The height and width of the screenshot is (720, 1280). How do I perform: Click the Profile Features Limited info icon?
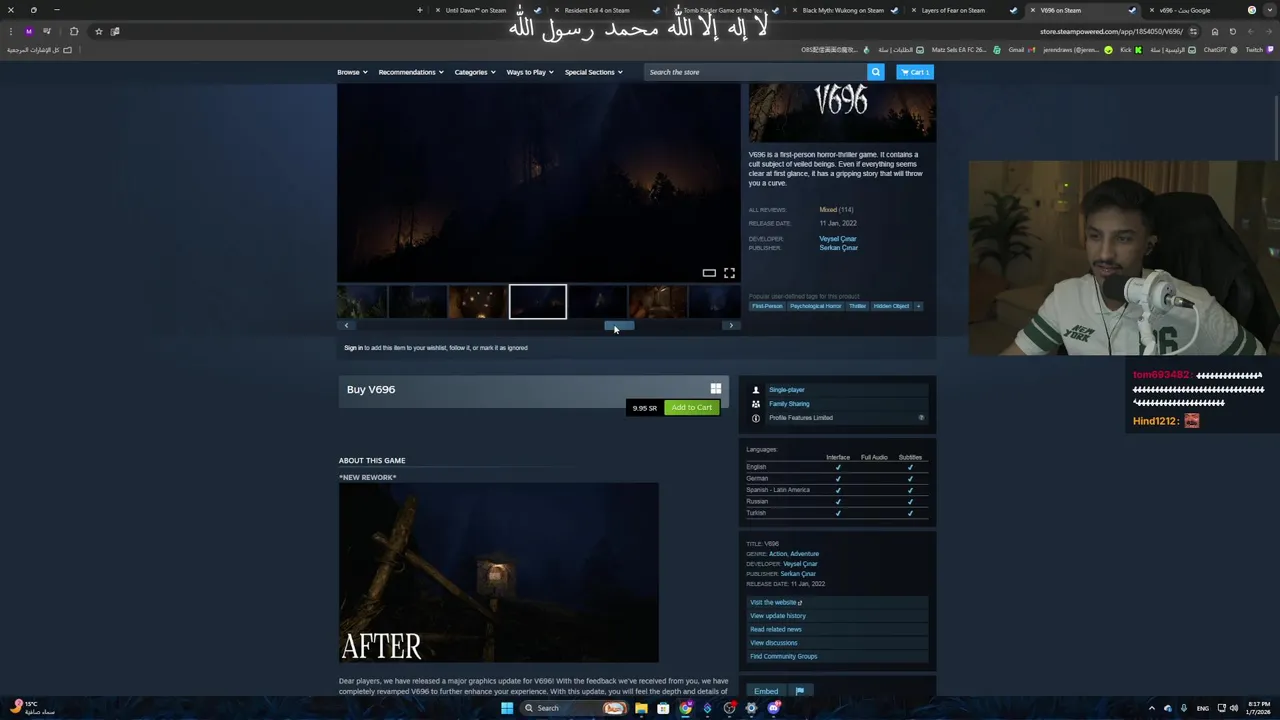756,418
